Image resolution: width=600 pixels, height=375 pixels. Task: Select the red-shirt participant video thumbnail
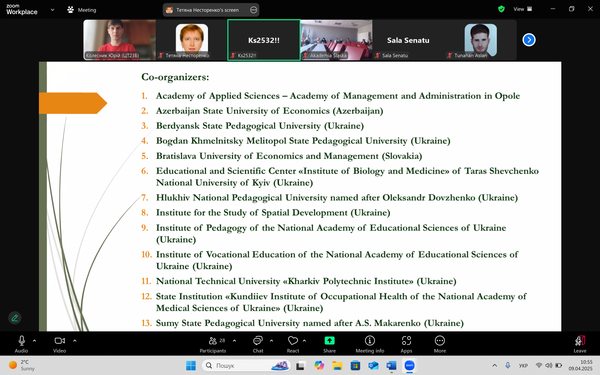tap(119, 40)
